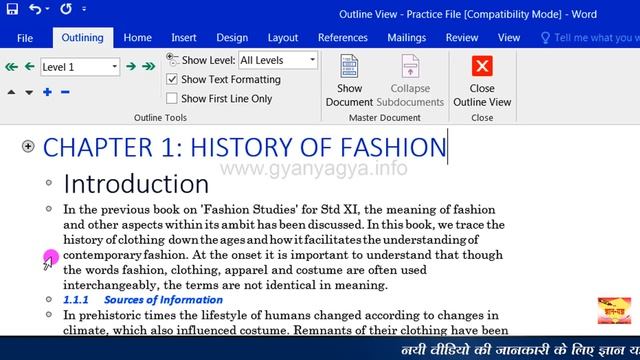Demote the heading one level
Viewport: 640px width, 360px height.
131,66
